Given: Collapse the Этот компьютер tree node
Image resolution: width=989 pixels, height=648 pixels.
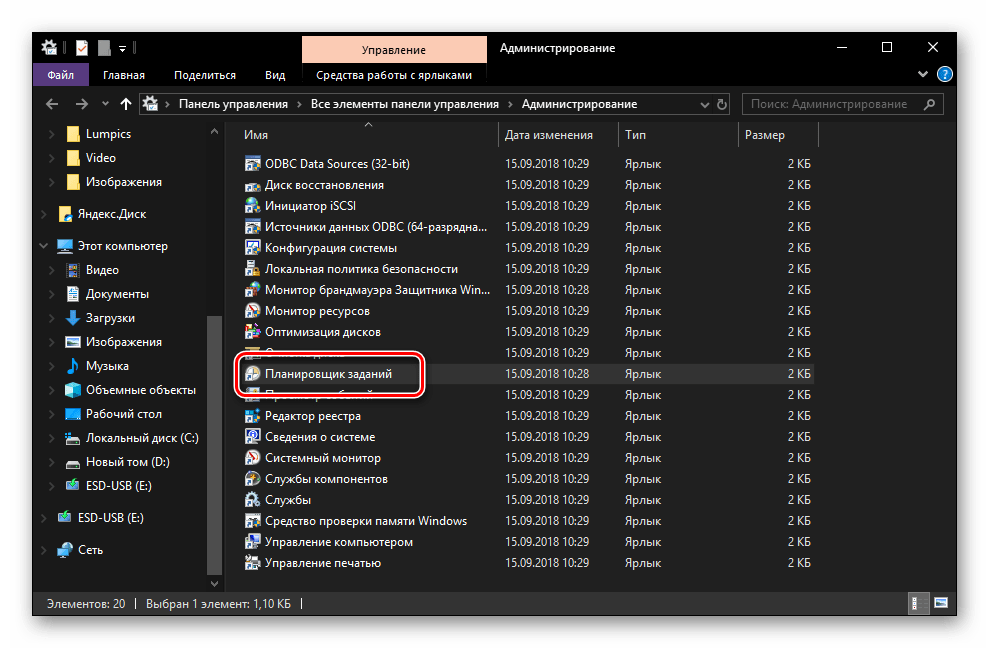Looking at the screenshot, I should pos(42,246).
